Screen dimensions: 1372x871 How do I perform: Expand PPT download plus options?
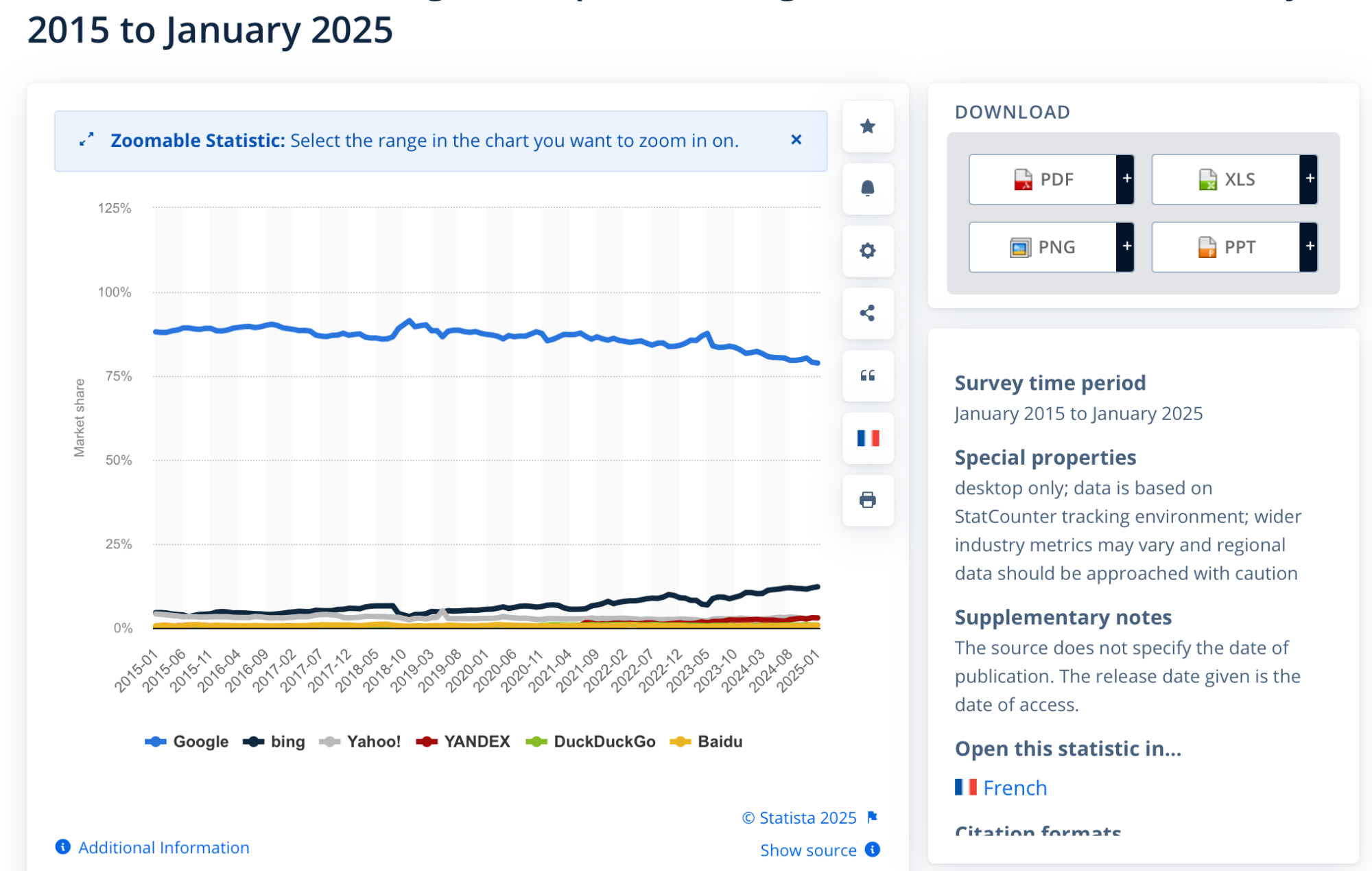point(1309,246)
